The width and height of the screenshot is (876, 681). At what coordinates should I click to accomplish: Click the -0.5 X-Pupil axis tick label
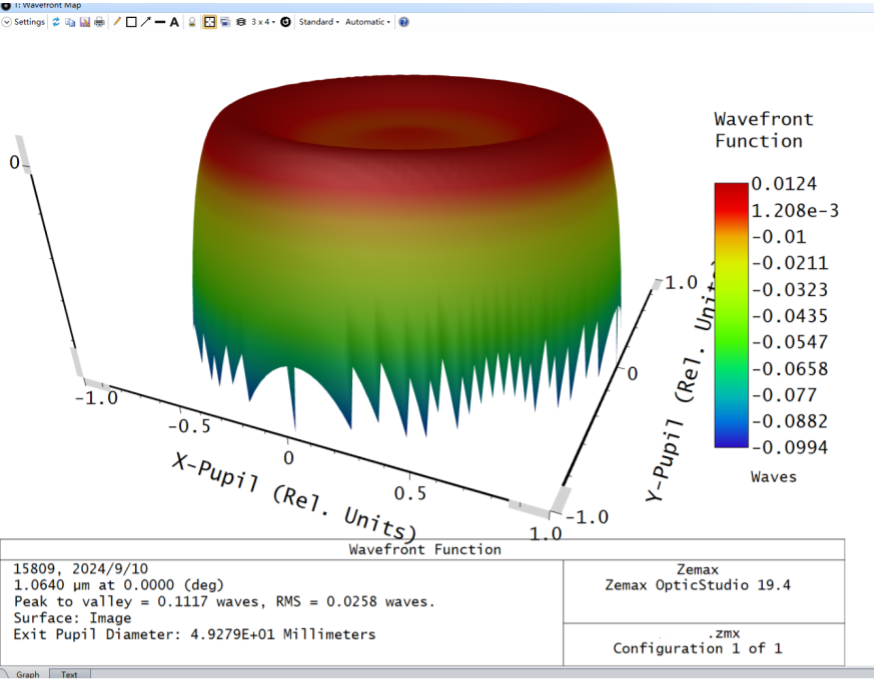click(x=190, y=426)
